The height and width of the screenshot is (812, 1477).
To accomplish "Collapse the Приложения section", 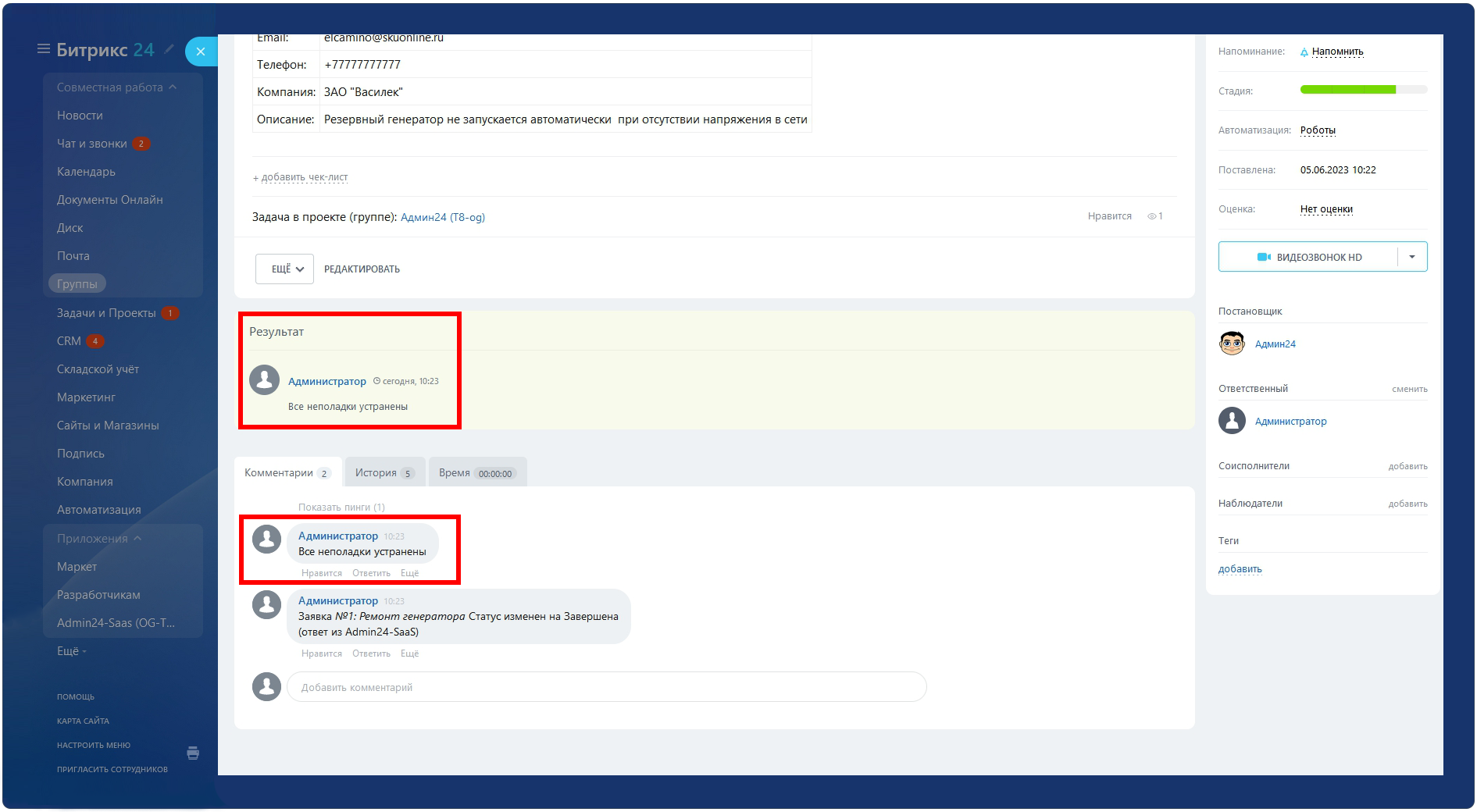I will coord(99,539).
